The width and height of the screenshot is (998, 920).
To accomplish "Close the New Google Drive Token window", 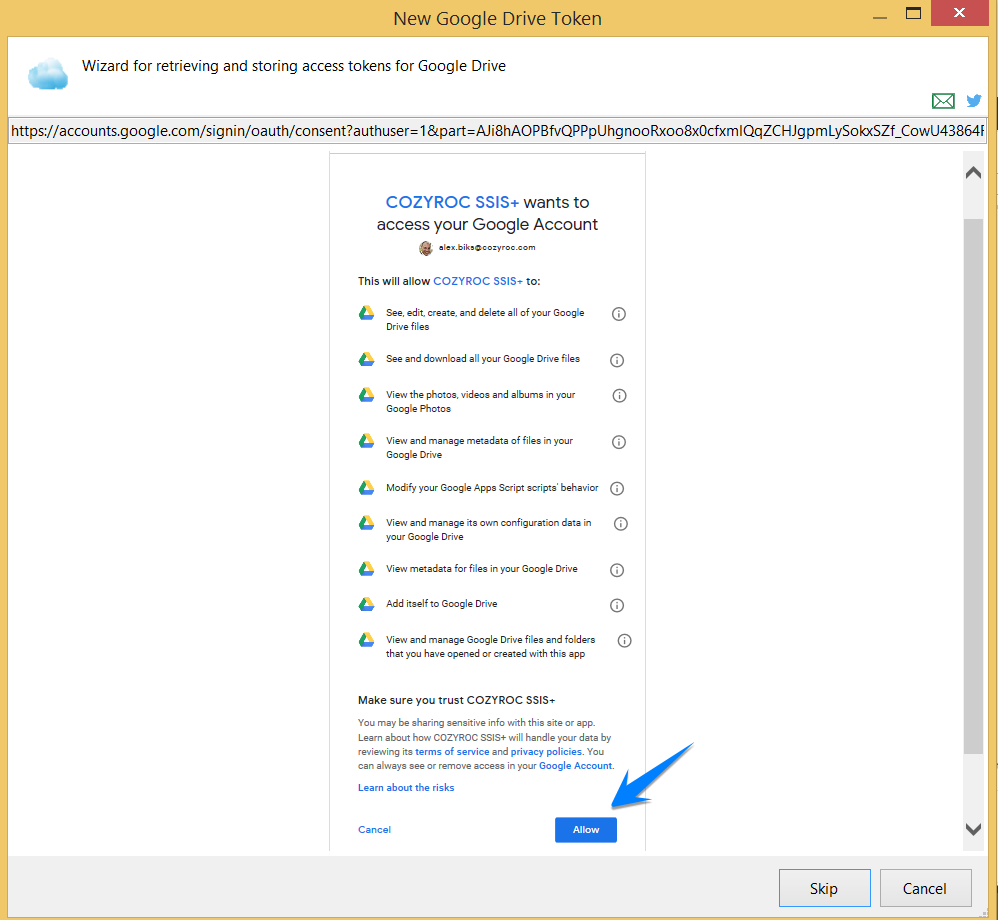I will click(x=960, y=13).
